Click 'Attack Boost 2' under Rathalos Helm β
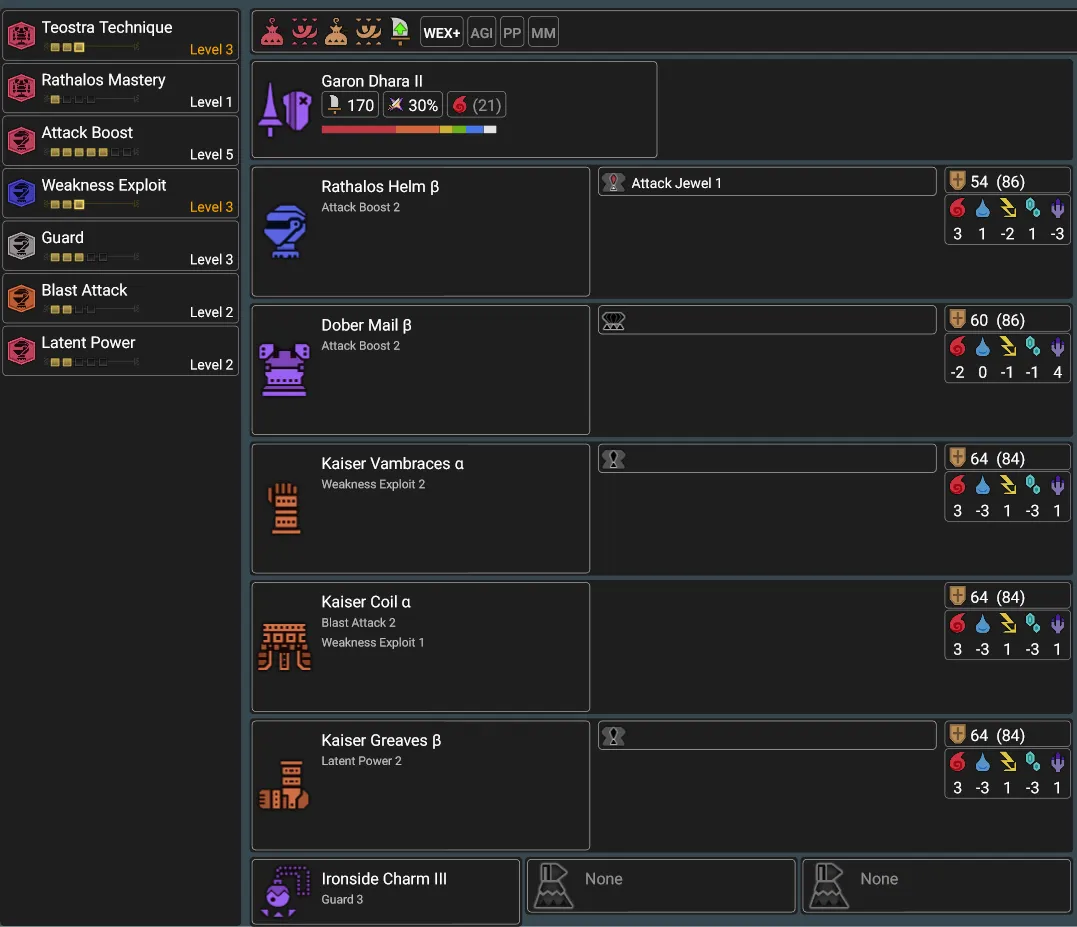 pos(361,207)
